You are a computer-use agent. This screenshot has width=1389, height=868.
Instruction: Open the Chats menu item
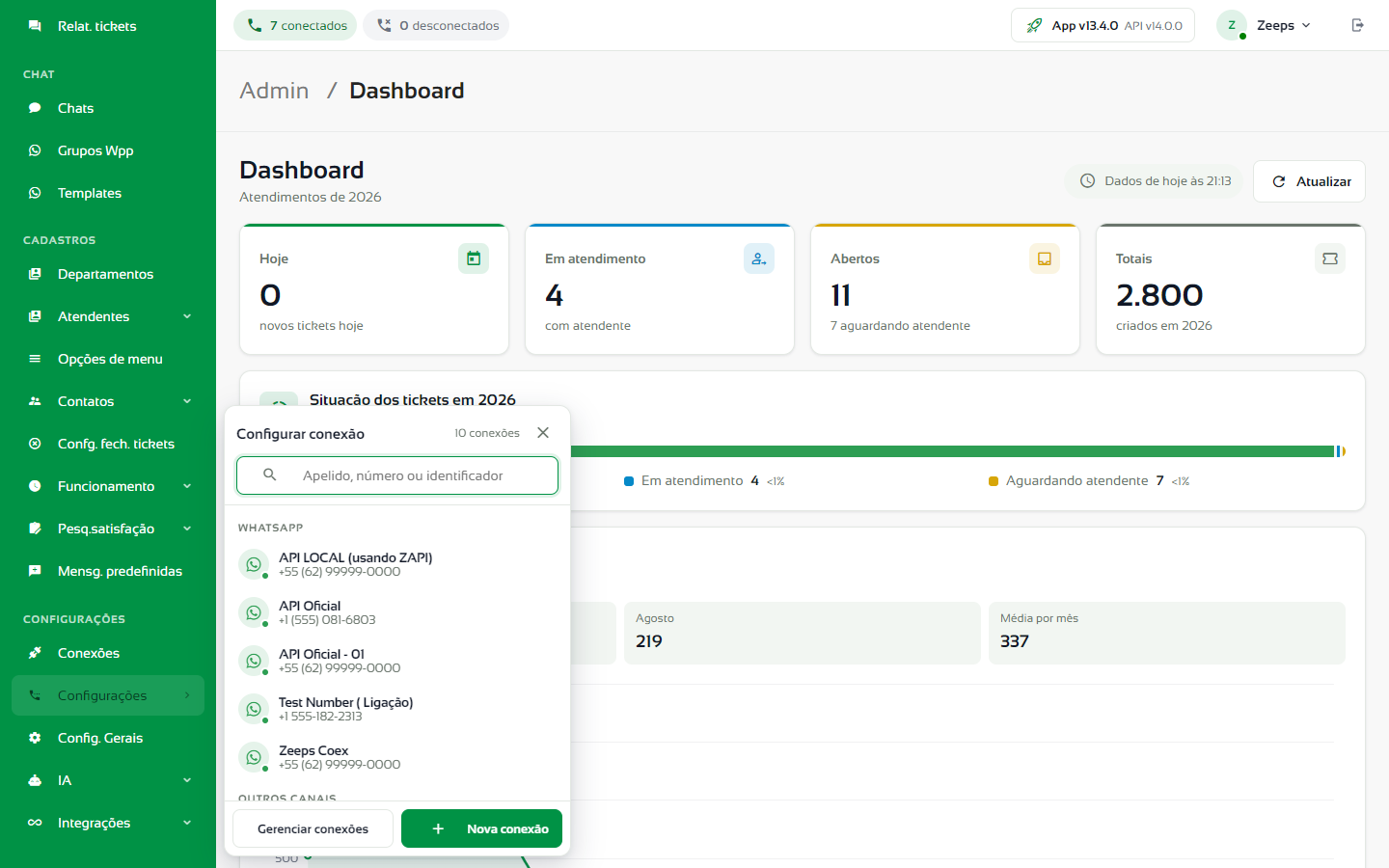[108, 108]
